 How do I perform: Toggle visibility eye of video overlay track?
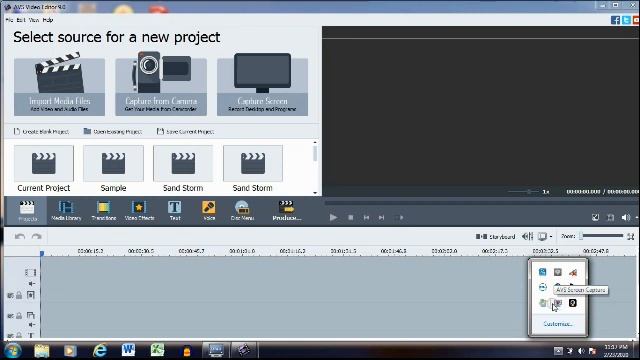point(11,295)
